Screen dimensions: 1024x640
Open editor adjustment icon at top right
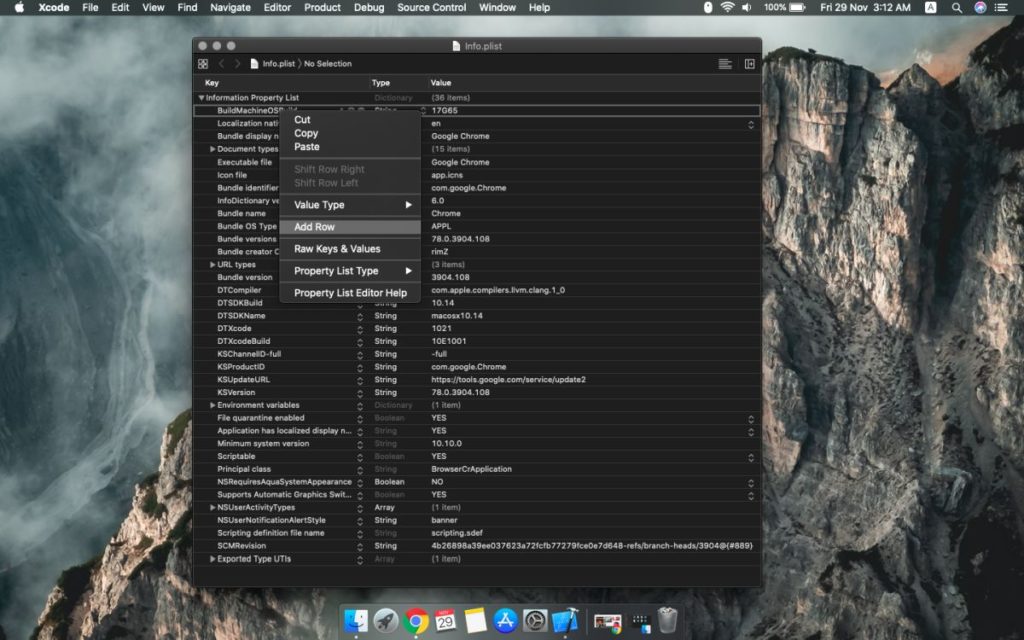click(748, 62)
